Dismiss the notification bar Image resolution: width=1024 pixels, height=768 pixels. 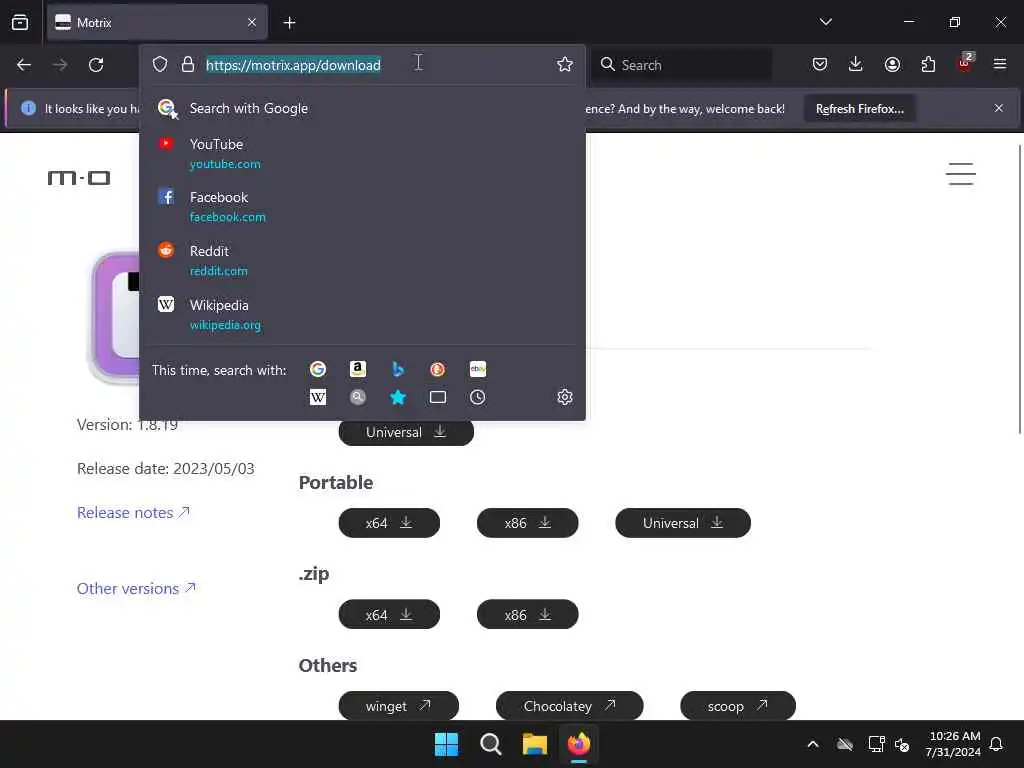(x=999, y=108)
